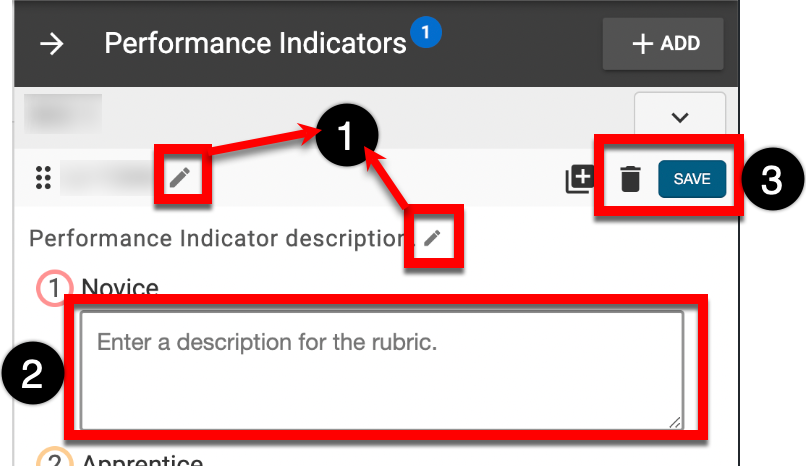Grab the six-dot drag handle
This screenshot has height=466, width=806.
(x=42, y=178)
